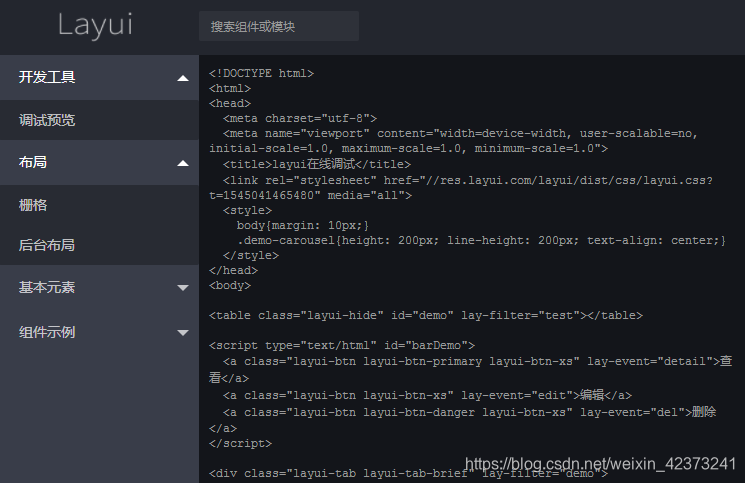Focus the 搜索组件或模块 search box
745x483 pixels.
coord(279,26)
